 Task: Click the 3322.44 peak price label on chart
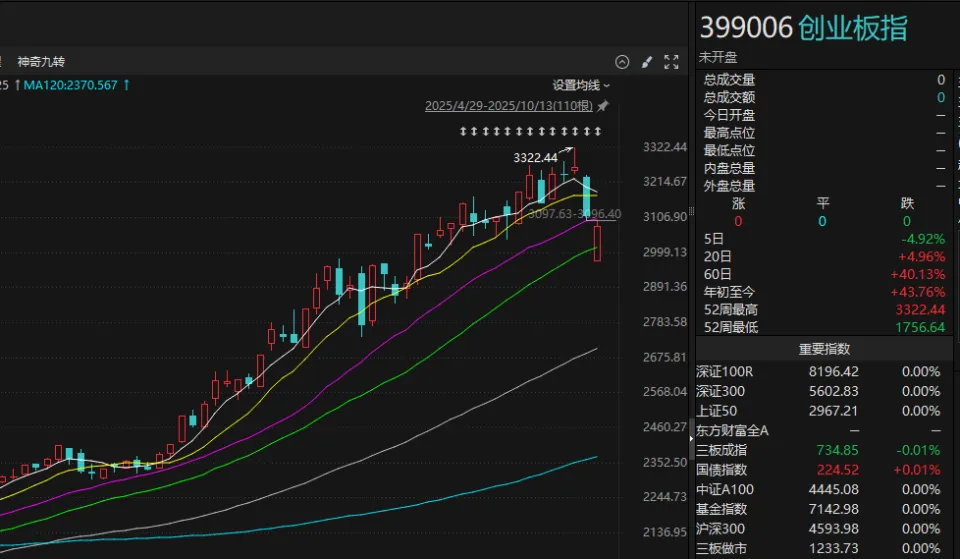coord(535,158)
